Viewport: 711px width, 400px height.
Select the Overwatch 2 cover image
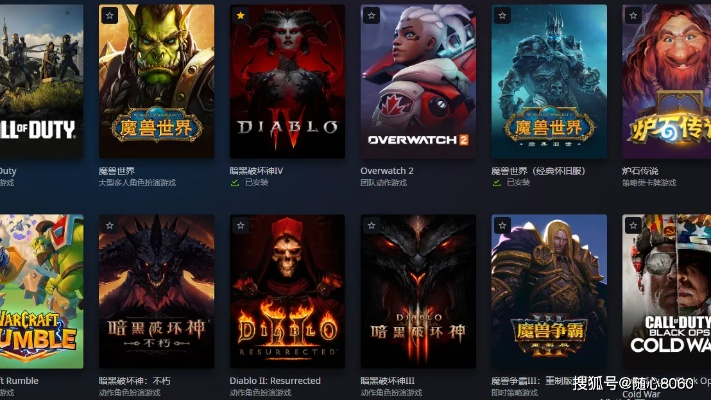(418, 81)
